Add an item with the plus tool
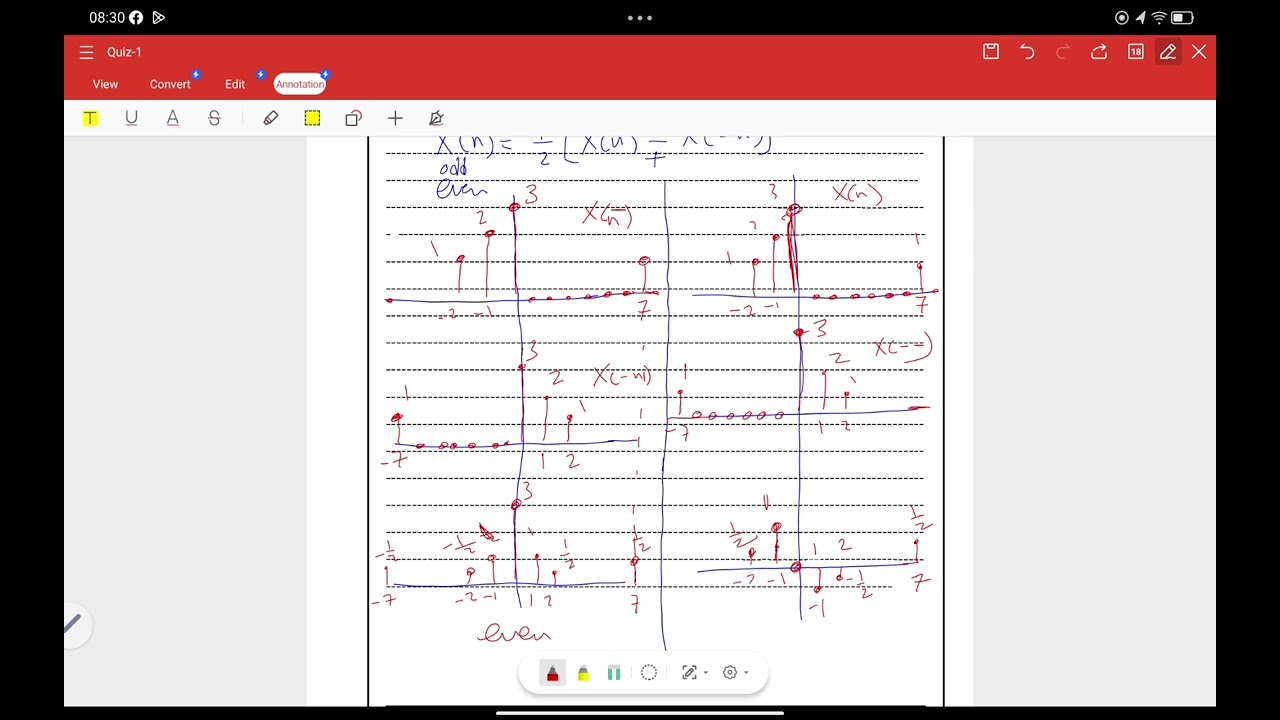Image resolution: width=1280 pixels, height=720 pixels. click(x=395, y=118)
